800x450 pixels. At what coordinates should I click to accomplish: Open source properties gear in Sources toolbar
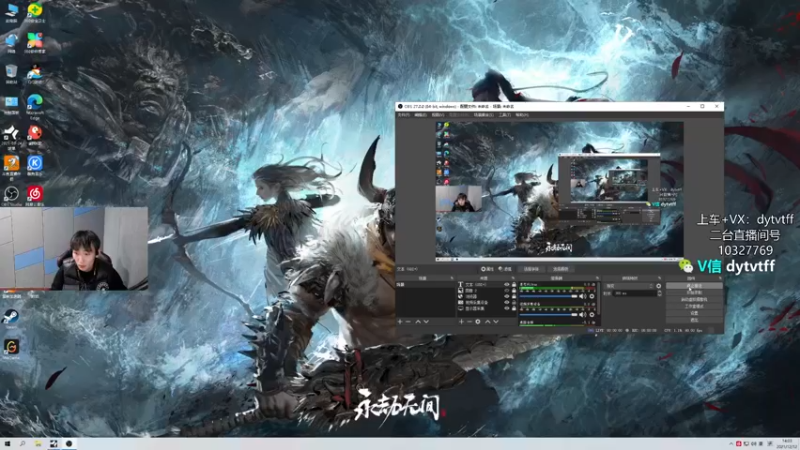pyautogui.click(x=478, y=322)
